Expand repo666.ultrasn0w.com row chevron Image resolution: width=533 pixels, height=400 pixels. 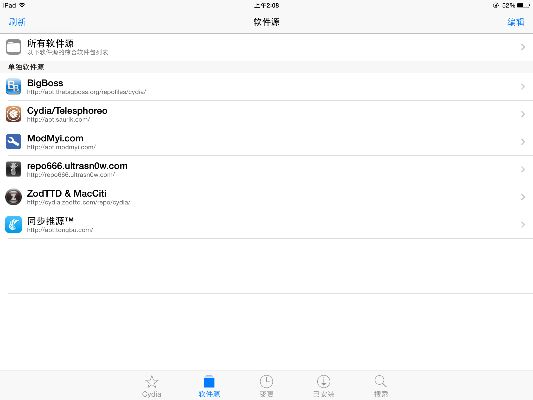click(x=523, y=169)
